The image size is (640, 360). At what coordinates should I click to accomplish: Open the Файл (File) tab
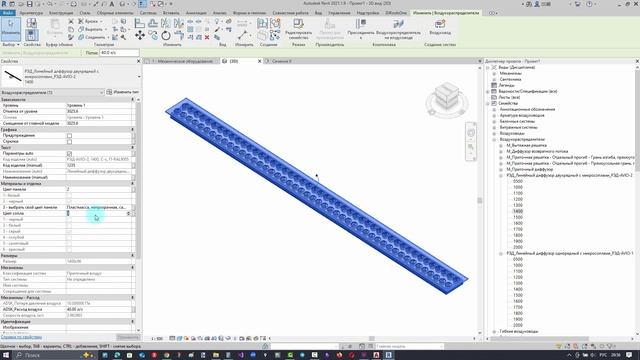tap(8, 13)
